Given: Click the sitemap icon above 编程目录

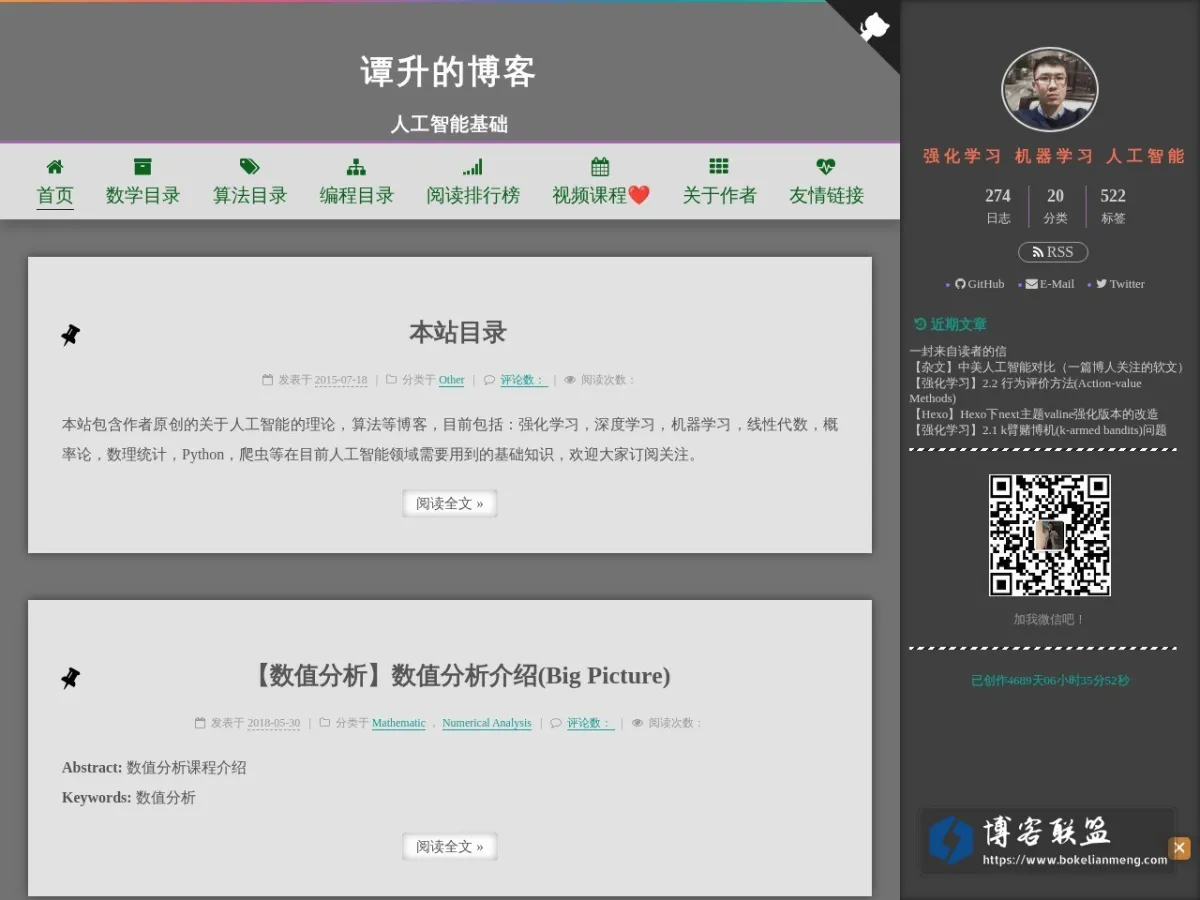Looking at the screenshot, I should 356,167.
